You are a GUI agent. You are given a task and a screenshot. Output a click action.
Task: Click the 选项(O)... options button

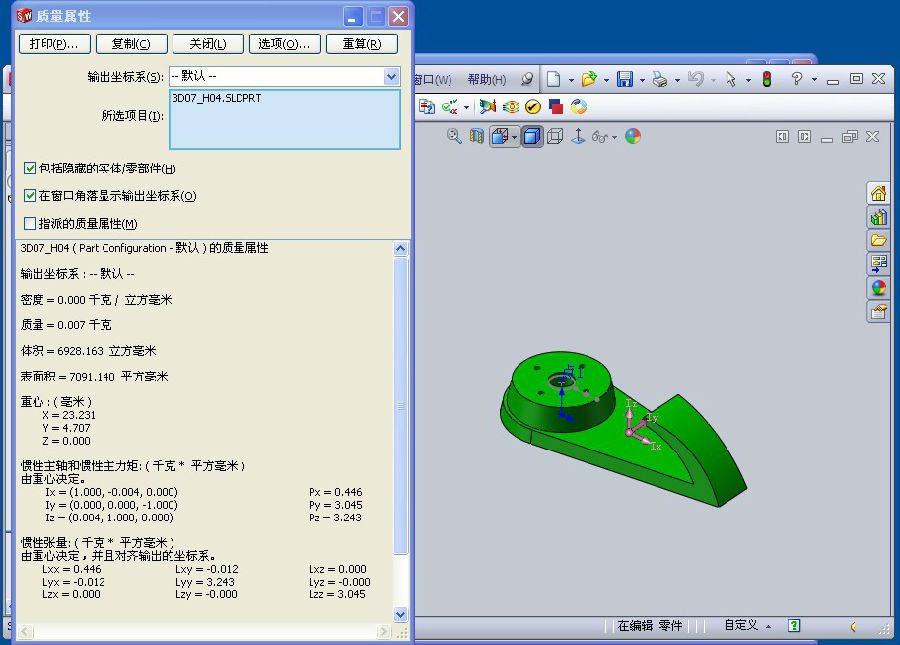click(x=284, y=44)
